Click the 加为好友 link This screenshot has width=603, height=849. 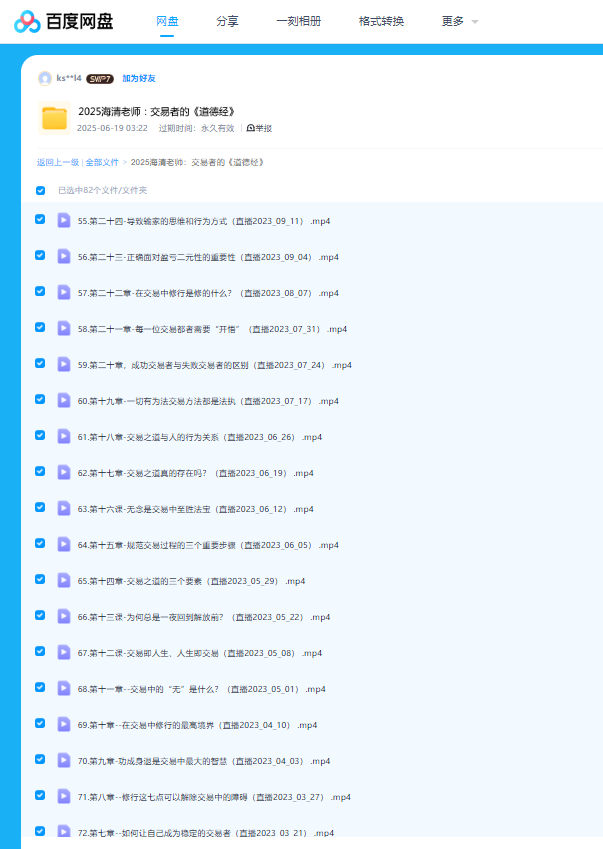(139, 78)
